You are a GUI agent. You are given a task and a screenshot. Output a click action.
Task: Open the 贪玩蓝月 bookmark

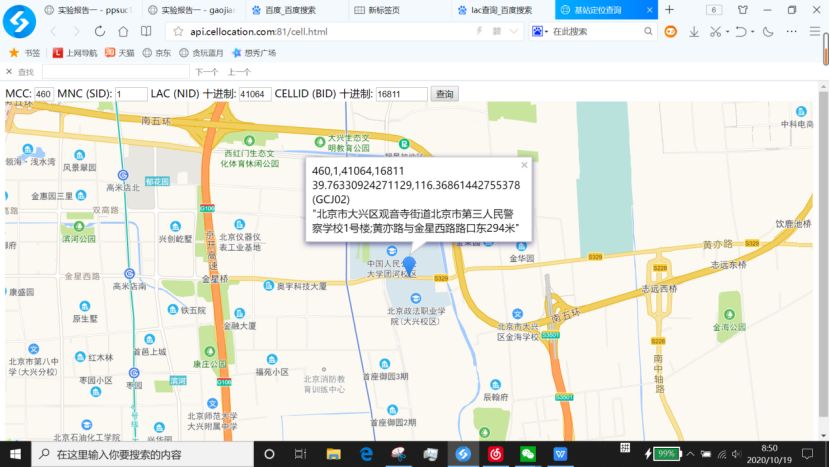point(201,53)
